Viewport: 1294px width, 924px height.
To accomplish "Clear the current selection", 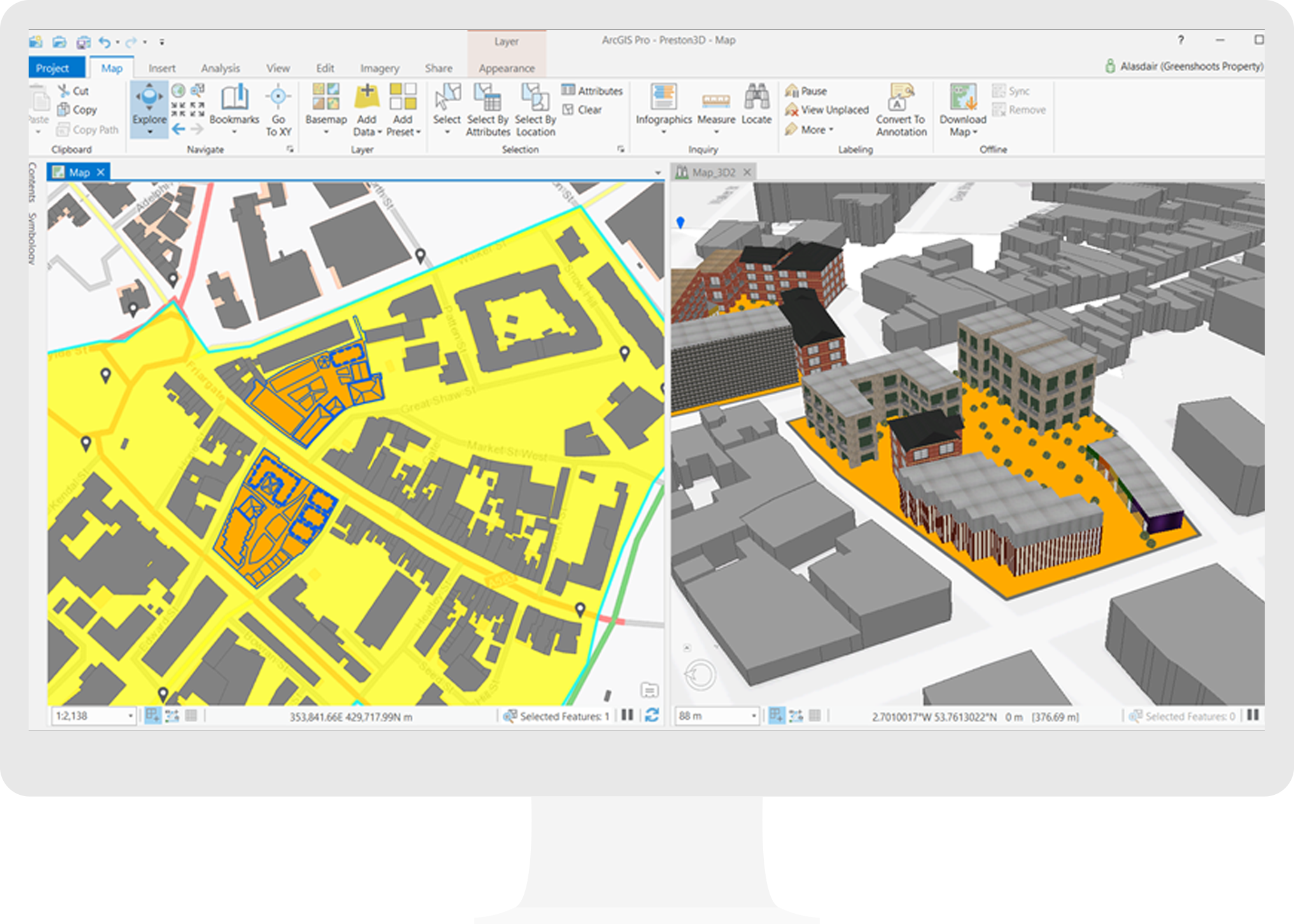I will (x=582, y=110).
